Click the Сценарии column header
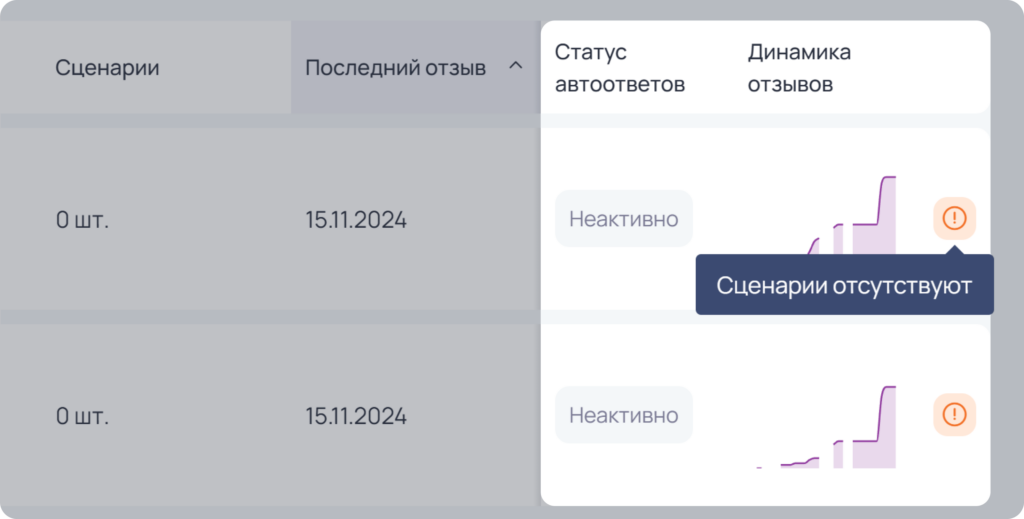The width and height of the screenshot is (1024, 519). [x=107, y=67]
